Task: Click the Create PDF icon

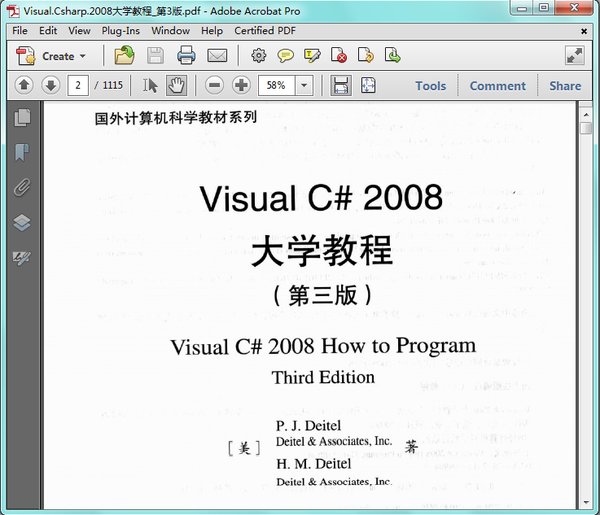Action: point(25,56)
